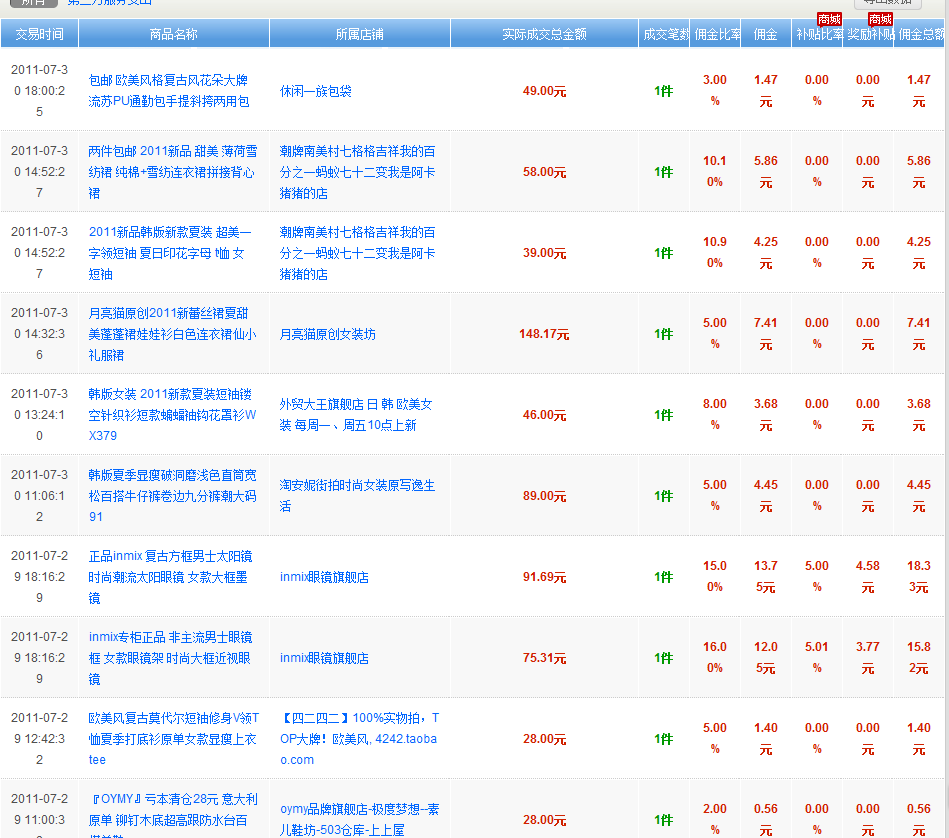Click the 5.01% subsidy rate value
Image resolution: width=949 pixels, height=838 pixels.
tap(817, 658)
